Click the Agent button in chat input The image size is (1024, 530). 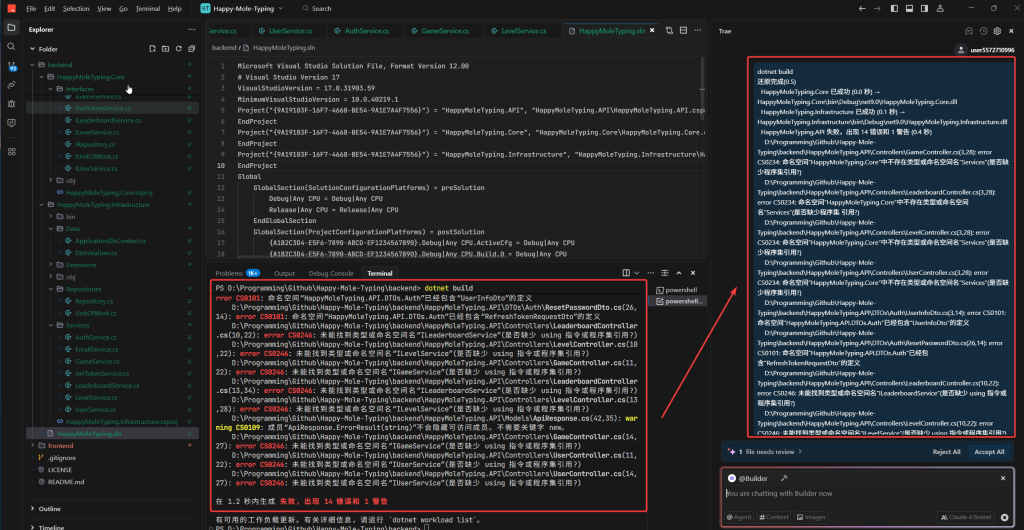pos(739,517)
